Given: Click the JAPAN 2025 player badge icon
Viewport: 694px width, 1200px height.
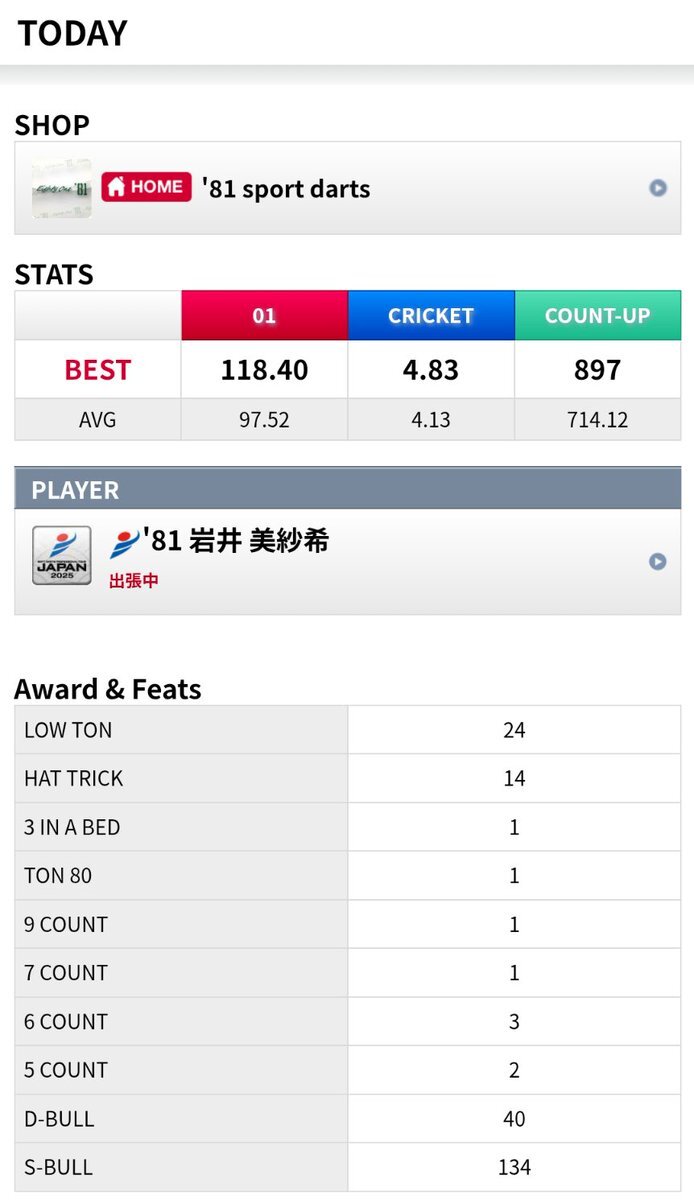Looking at the screenshot, I should pyautogui.click(x=62, y=556).
